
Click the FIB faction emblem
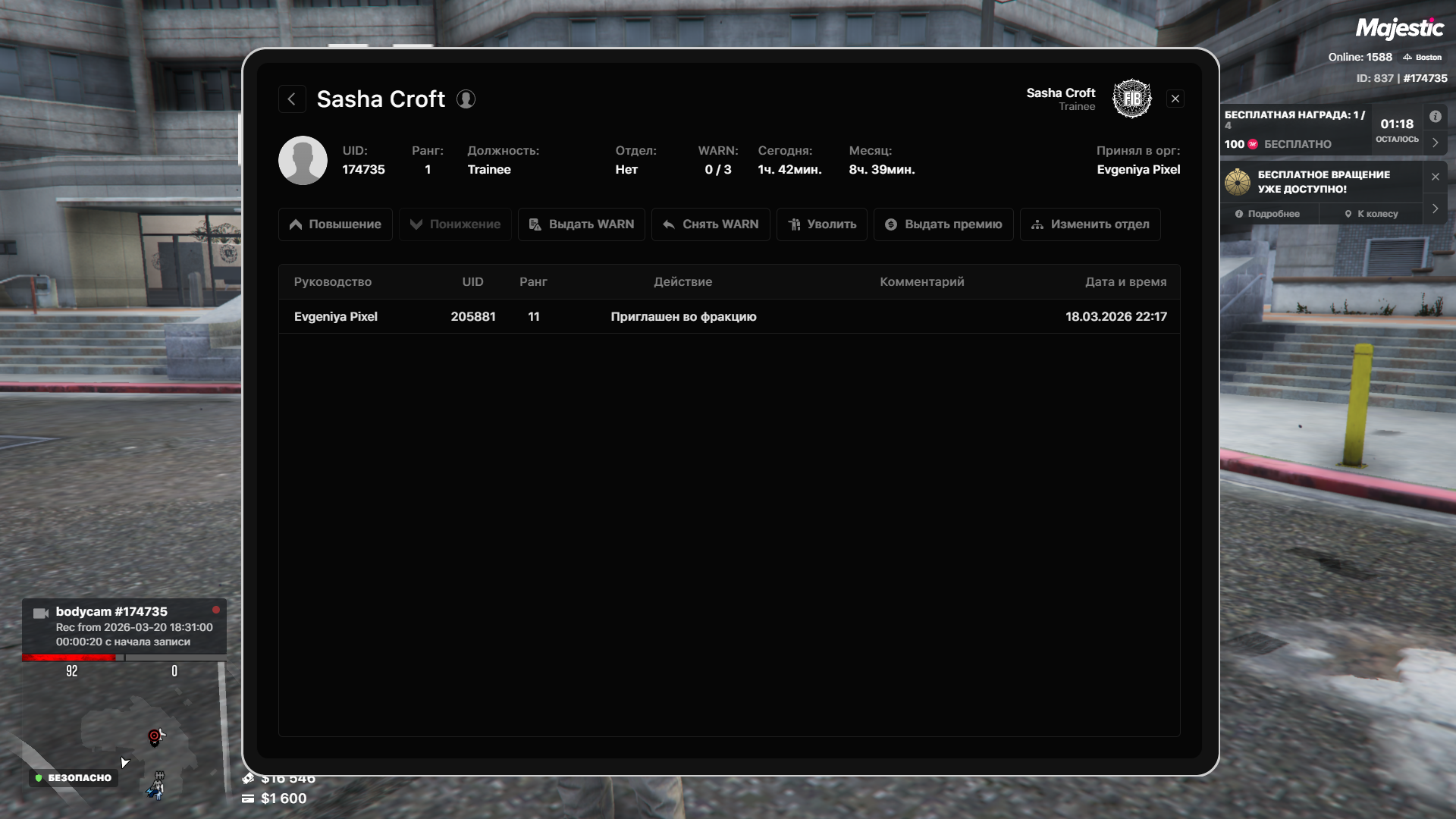1131,99
